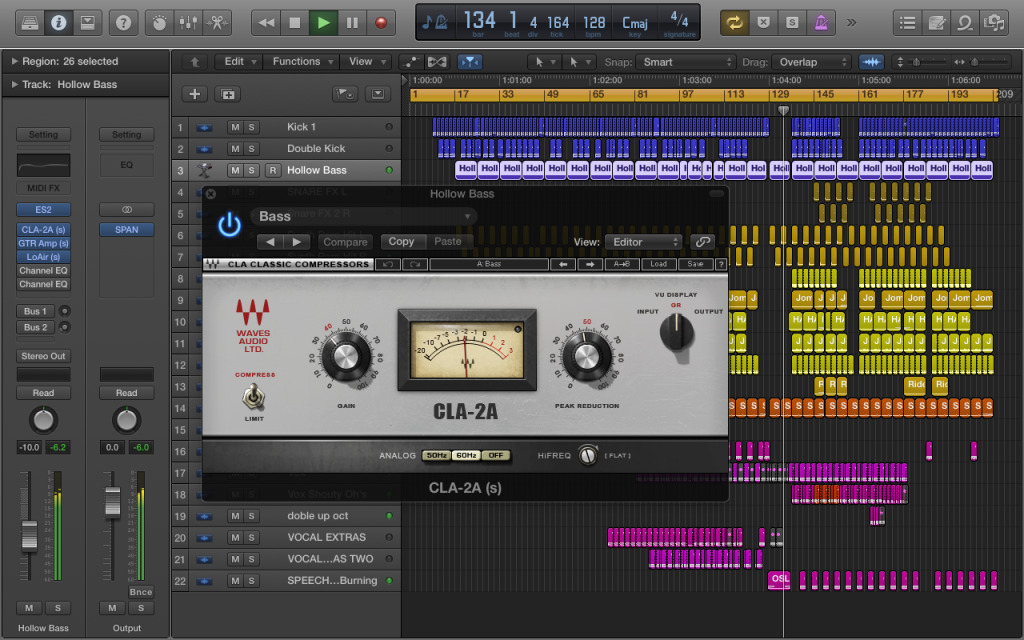Viewport: 1024px width, 640px height.
Task: Enable Cycle mode in the control bar
Action: [x=734, y=21]
